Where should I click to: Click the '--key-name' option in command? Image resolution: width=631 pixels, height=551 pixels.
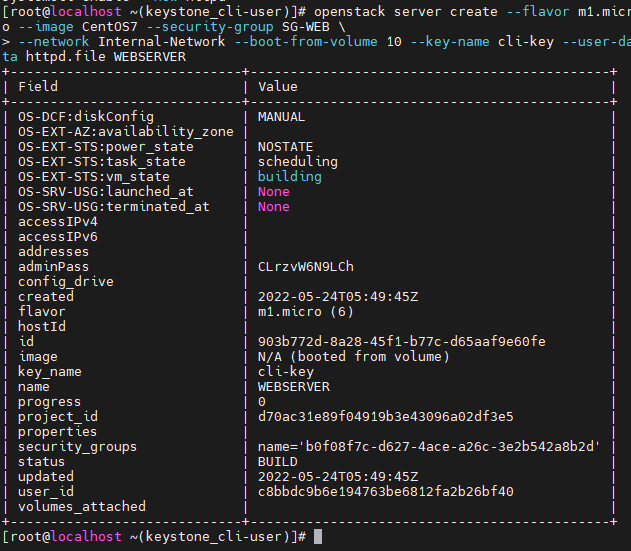[450, 42]
